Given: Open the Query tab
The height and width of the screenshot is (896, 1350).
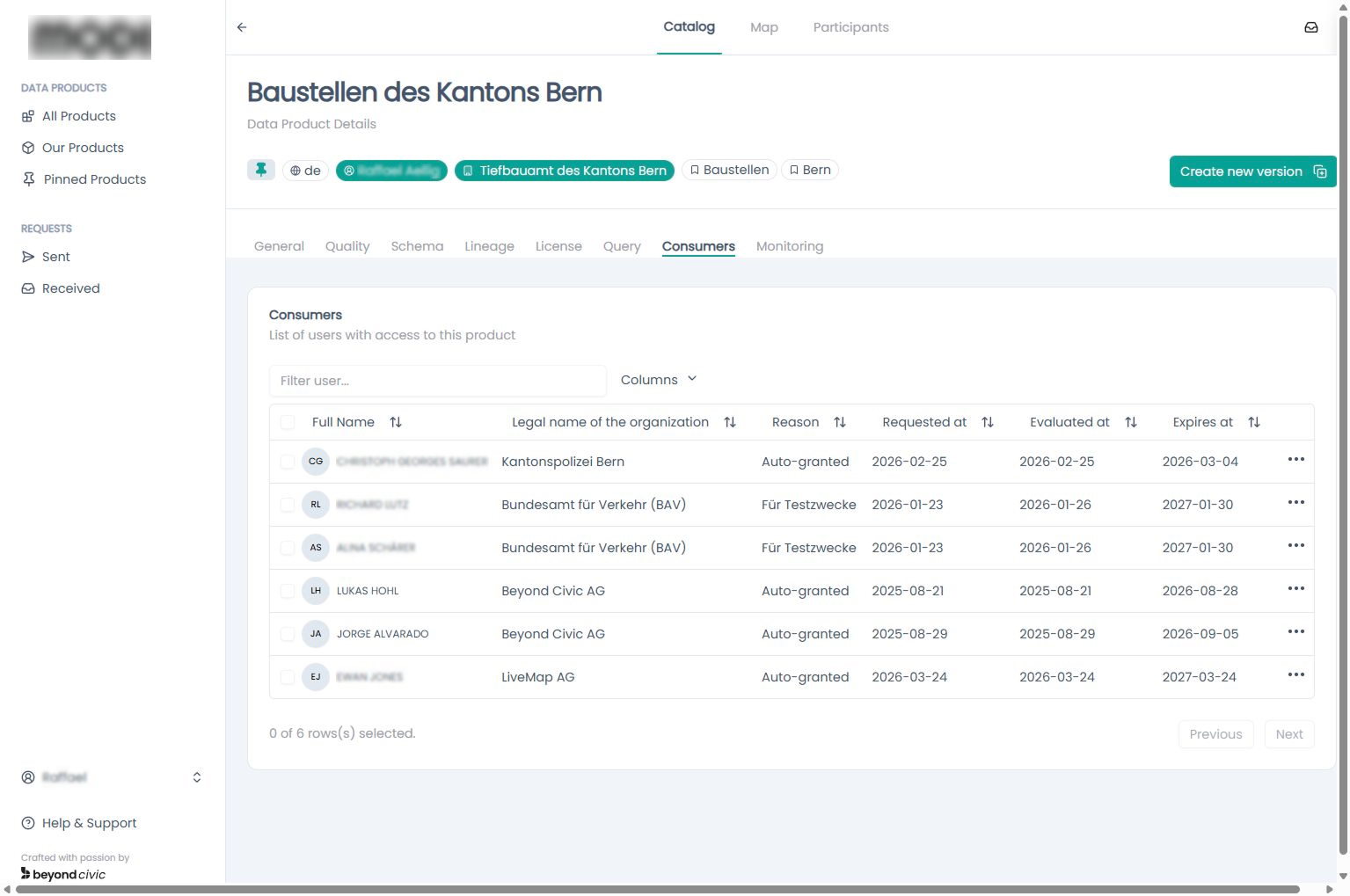Looking at the screenshot, I should [622, 246].
